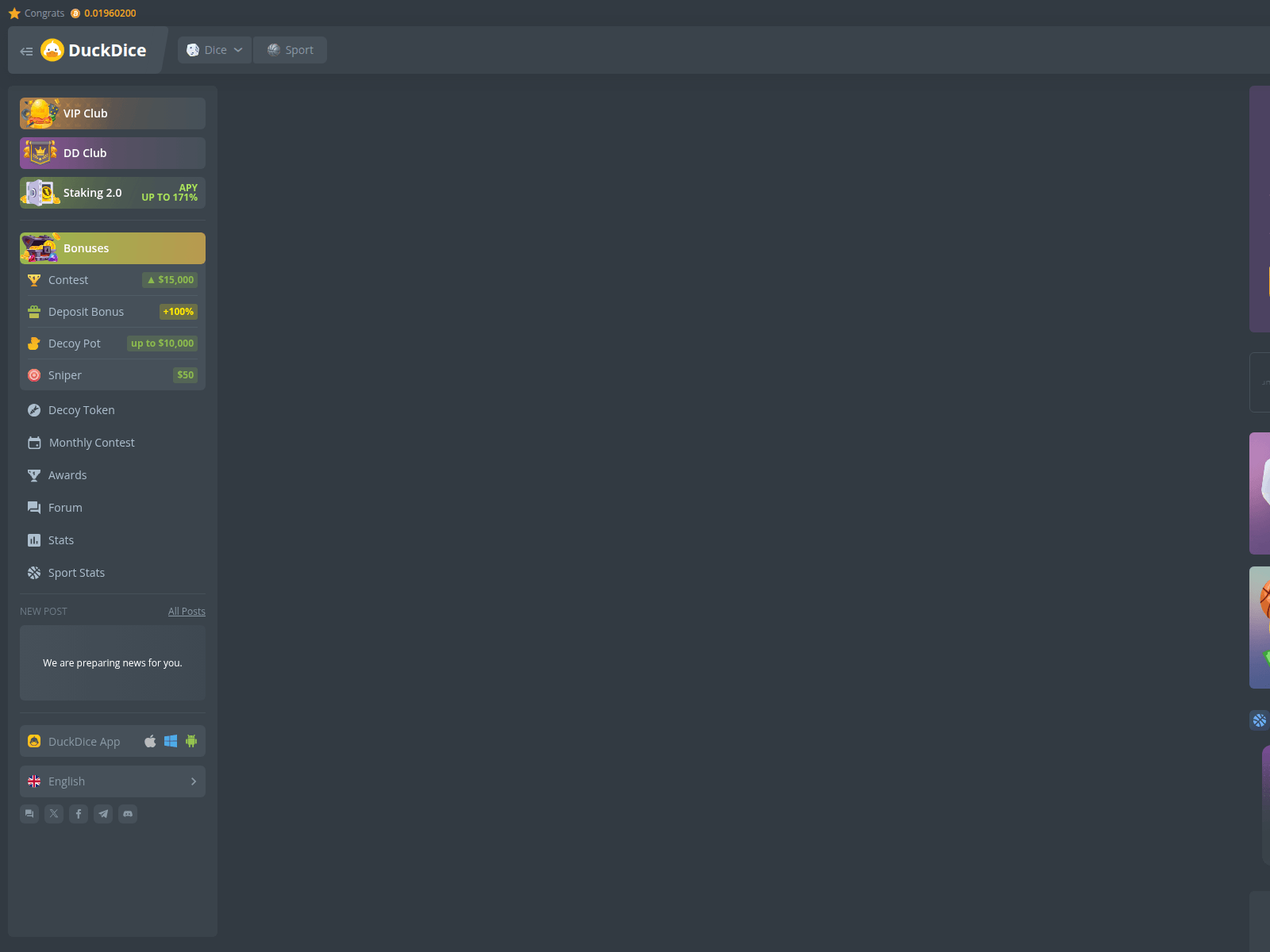Screen dimensions: 1270x952
Task: Open the DD Club banner
Action: 113,153
